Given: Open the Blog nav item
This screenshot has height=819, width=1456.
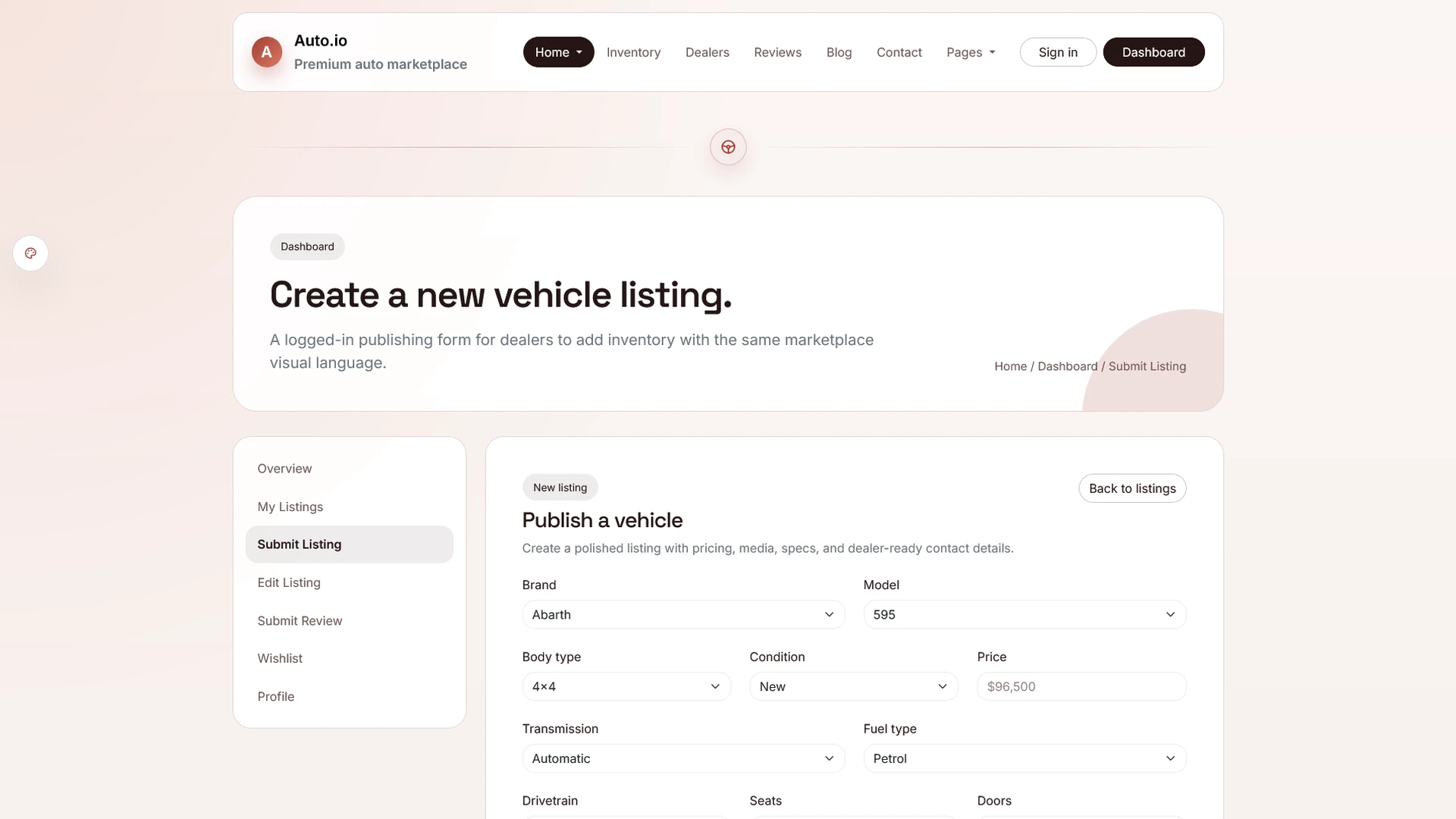Looking at the screenshot, I should click(839, 52).
